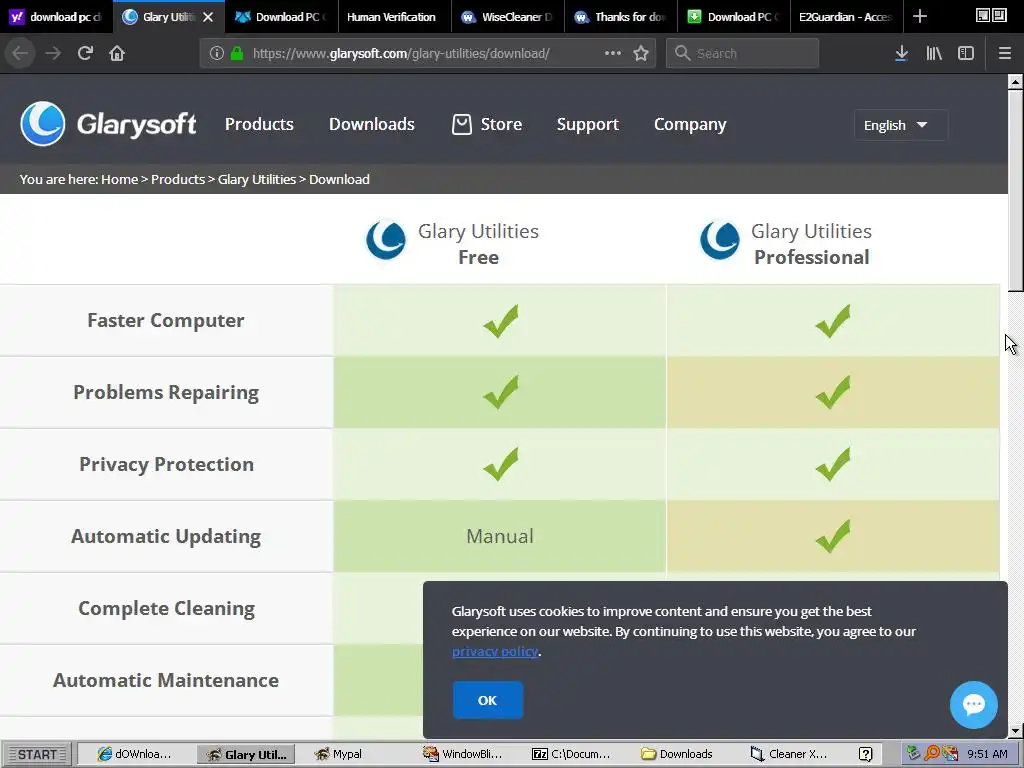Open the Products menu
This screenshot has height=768, width=1024.
259,124
